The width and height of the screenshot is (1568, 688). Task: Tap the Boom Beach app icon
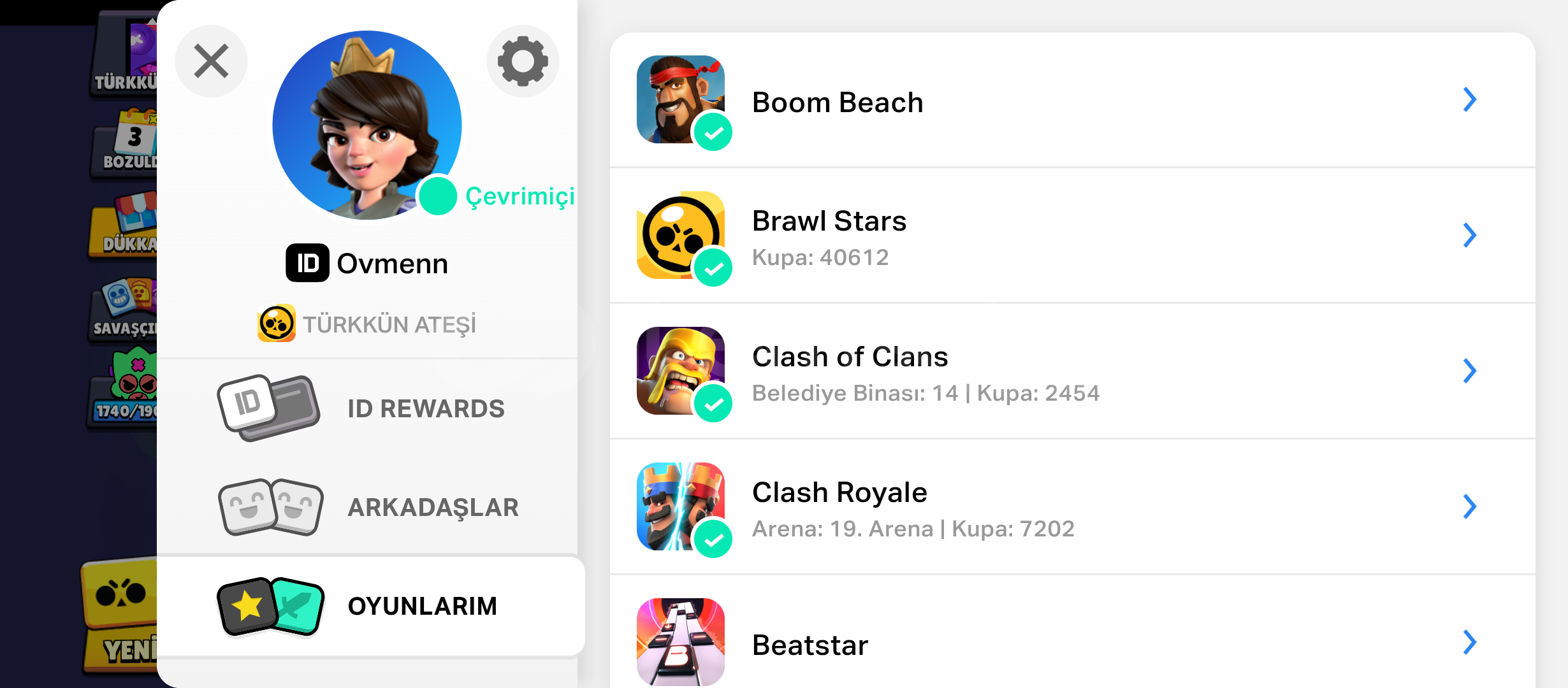pyautogui.click(x=680, y=99)
